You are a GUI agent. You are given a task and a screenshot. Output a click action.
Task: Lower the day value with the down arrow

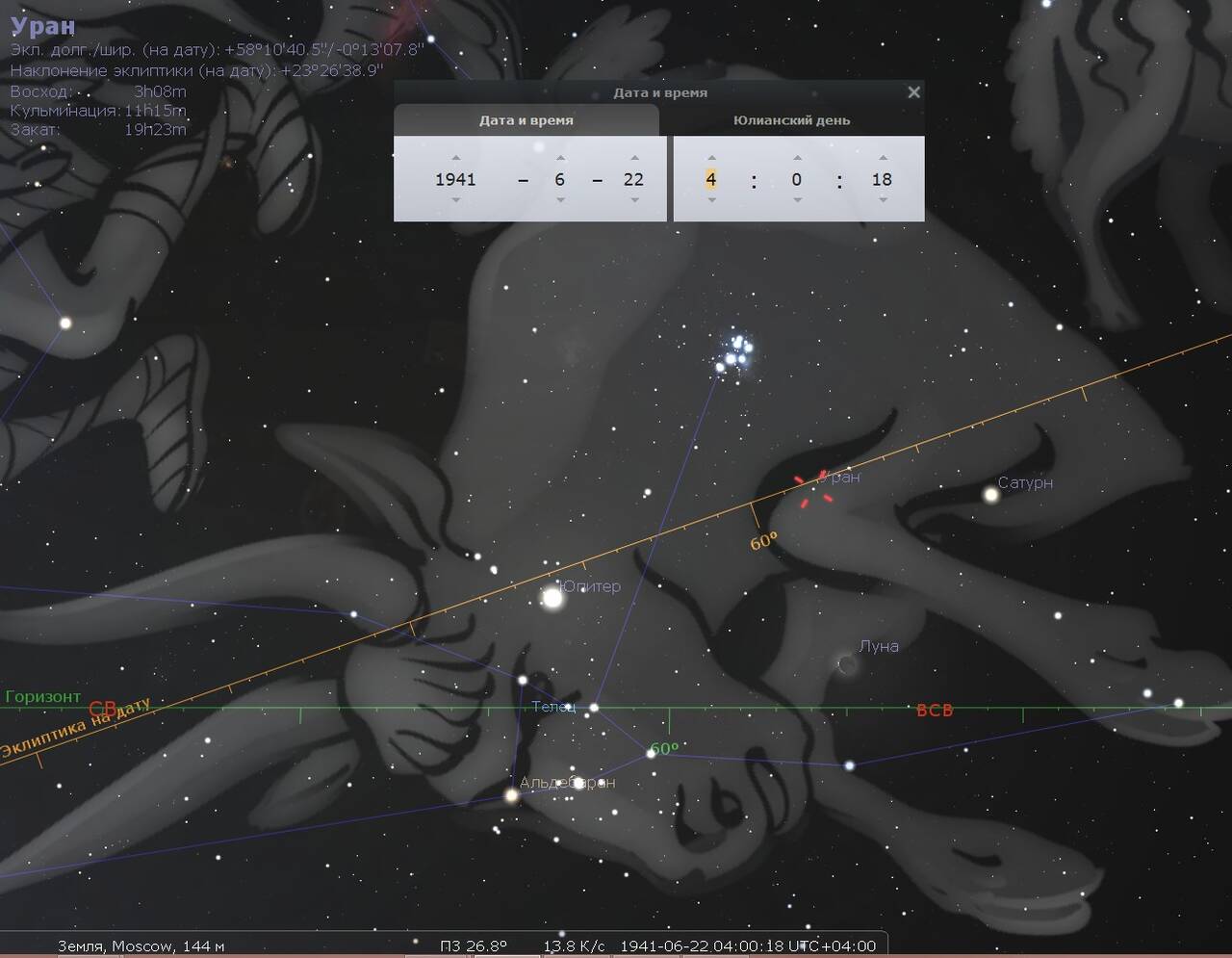pyautogui.click(x=634, y=200)
